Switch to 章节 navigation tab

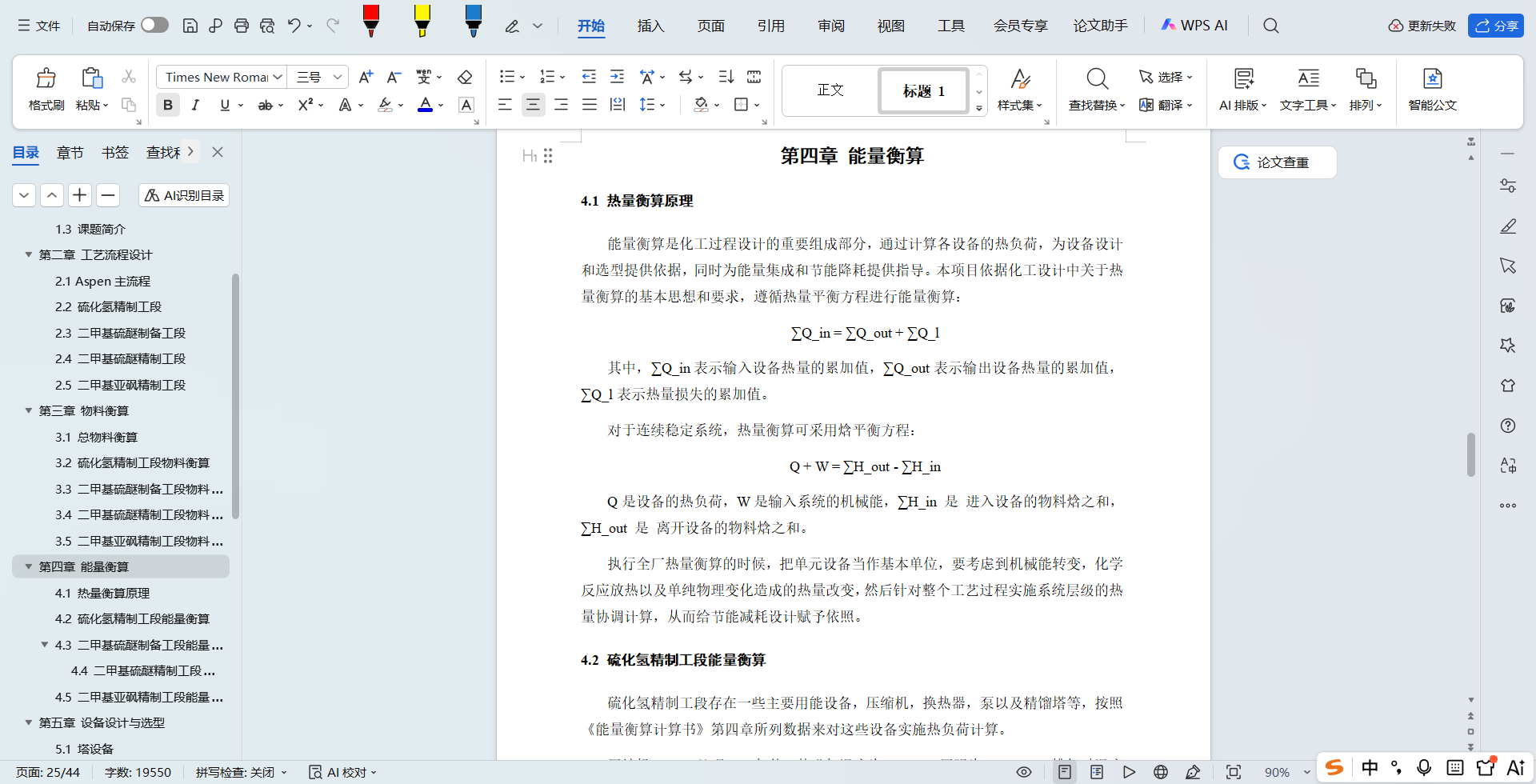click(x=70, y=152)
